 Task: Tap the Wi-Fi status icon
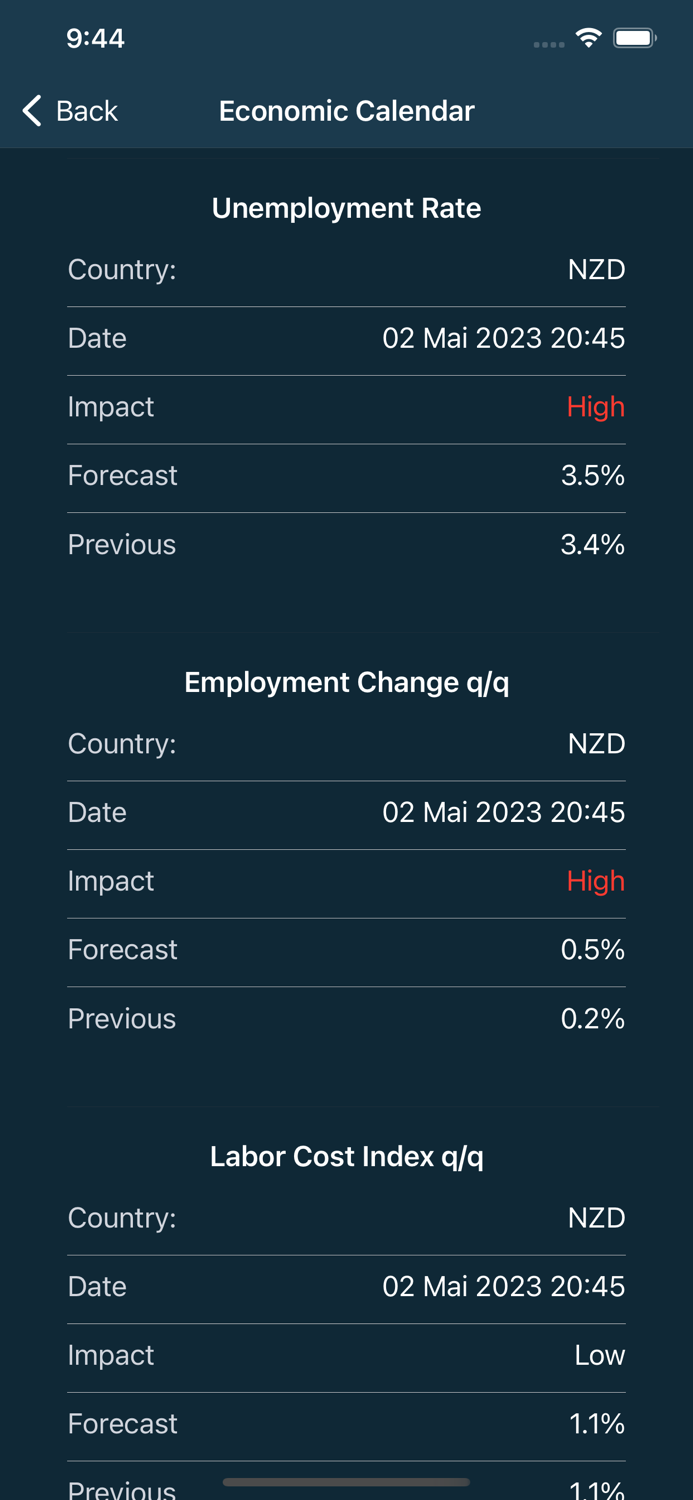click(x=589, y=39)
